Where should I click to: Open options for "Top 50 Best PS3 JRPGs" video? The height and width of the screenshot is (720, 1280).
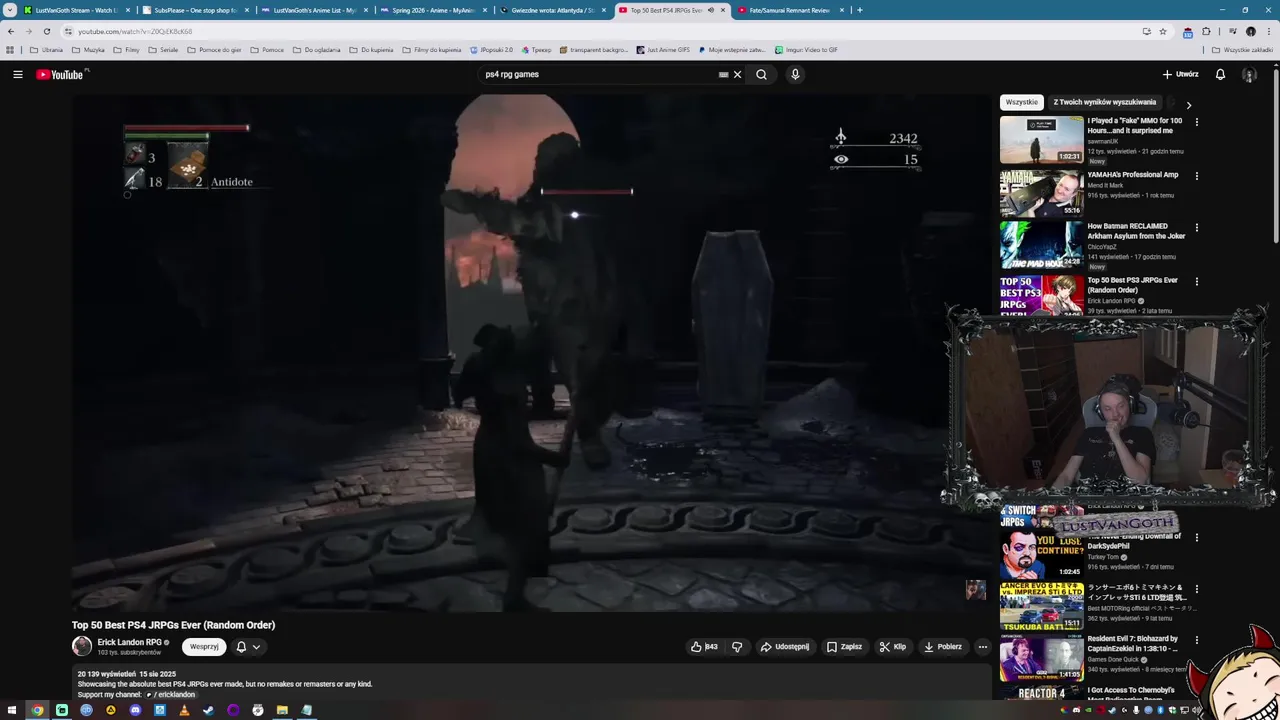tap(1196, 282)
